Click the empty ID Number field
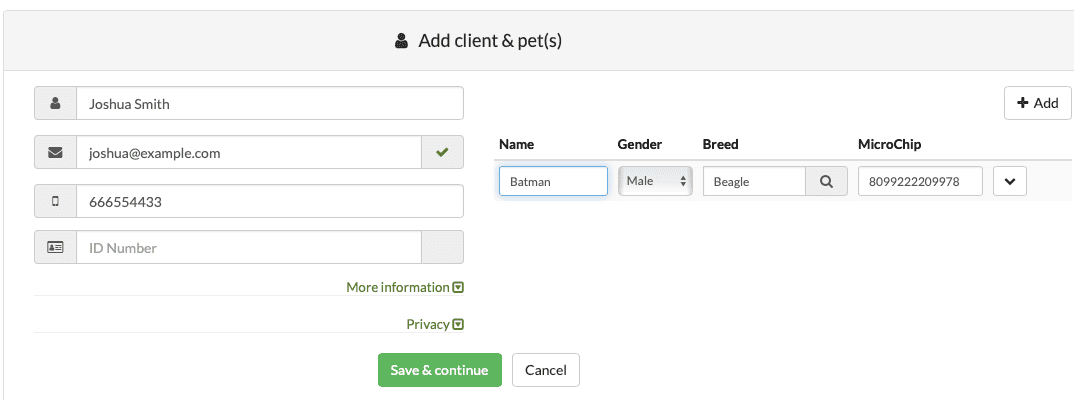The width and height of the screenshot is (1074, 406). click(249, 247)
